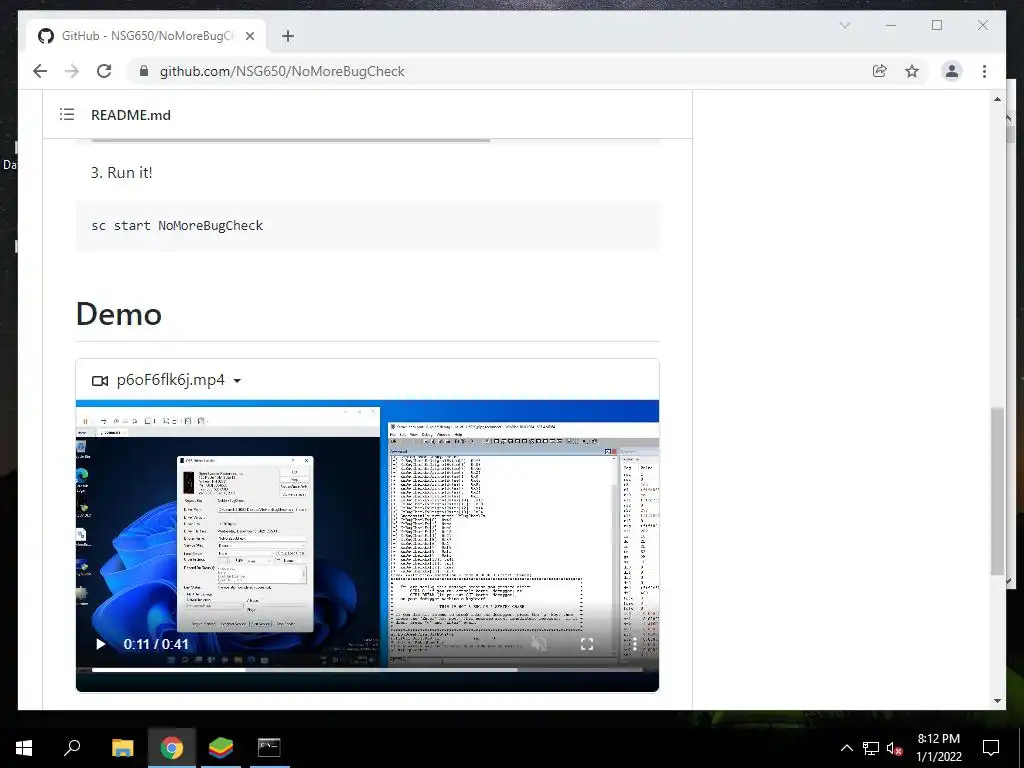Image resolution: width=1024 pixels, height=768 pixels.
Task: Switch to Chrome in the taskbar
Action: pos(172,747)
